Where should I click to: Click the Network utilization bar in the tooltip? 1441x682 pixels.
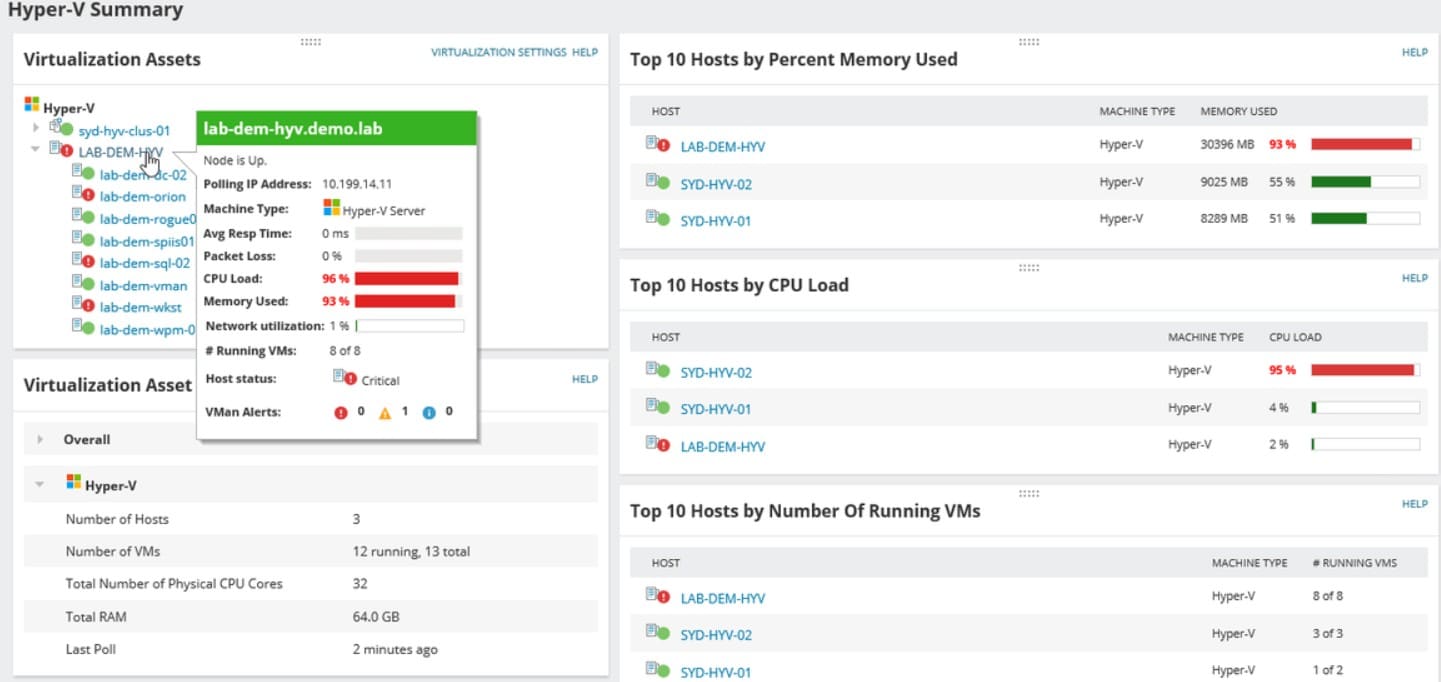point(409,326)
